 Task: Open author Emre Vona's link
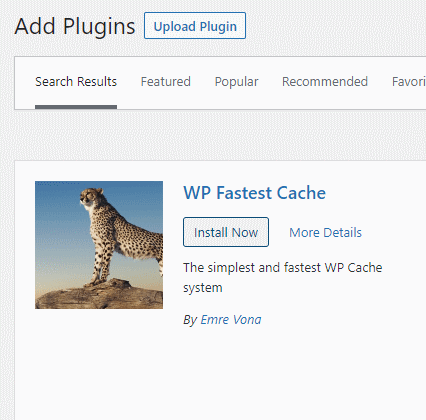point(231,320)
